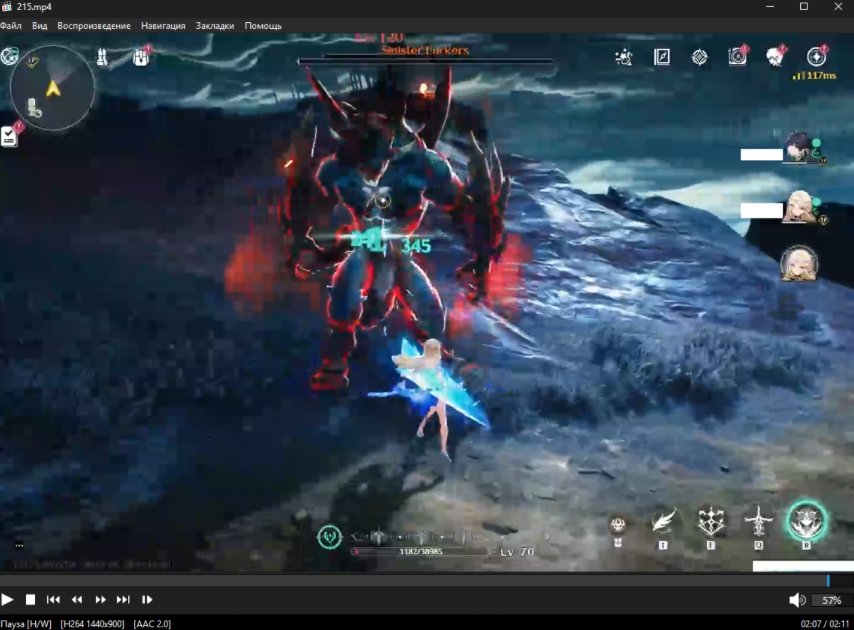
Task: Select the second blonde party member portrait
Action: click(798, 207)
